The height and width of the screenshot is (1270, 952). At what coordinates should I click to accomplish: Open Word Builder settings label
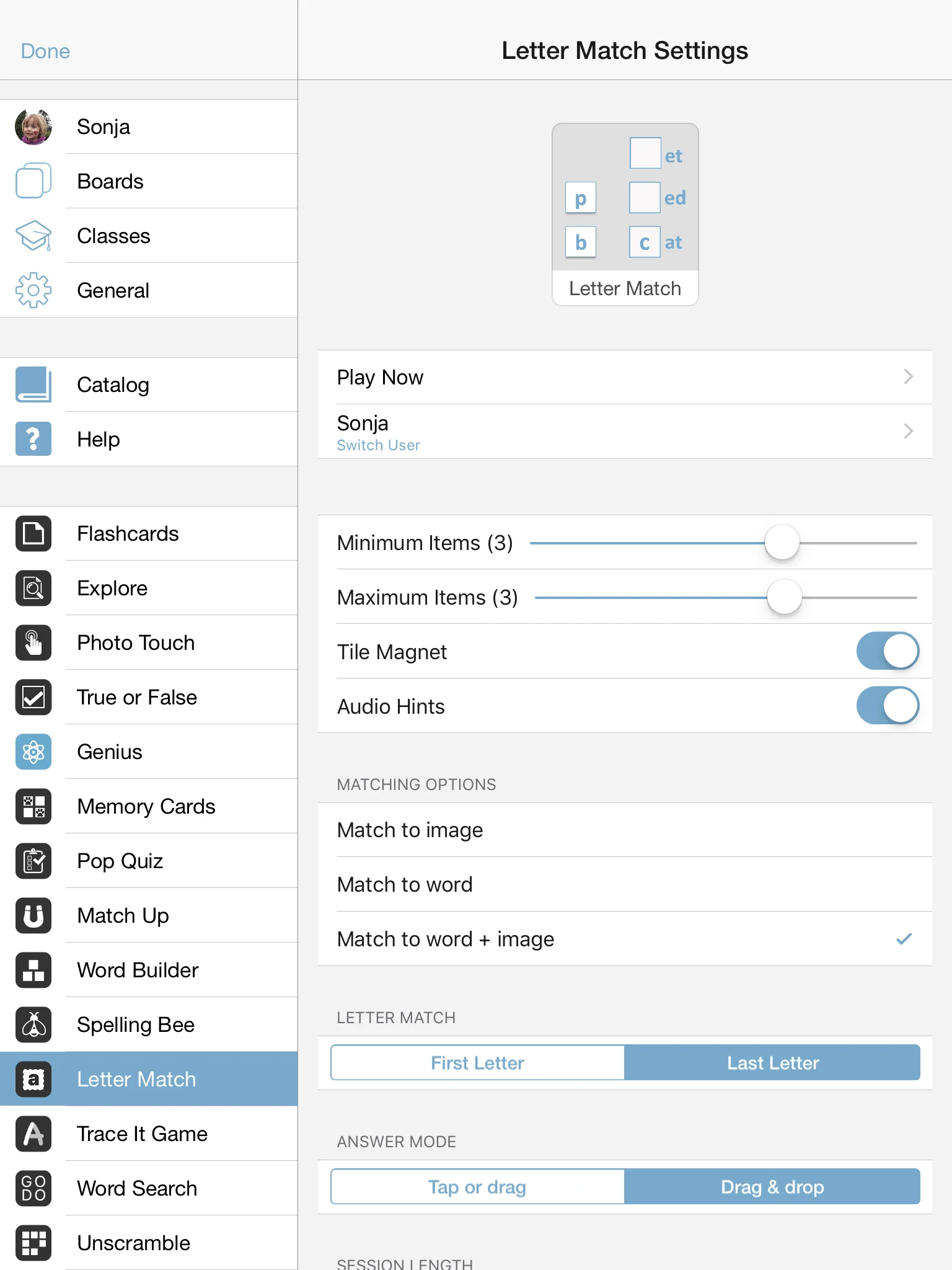click(x=138, y=970)
